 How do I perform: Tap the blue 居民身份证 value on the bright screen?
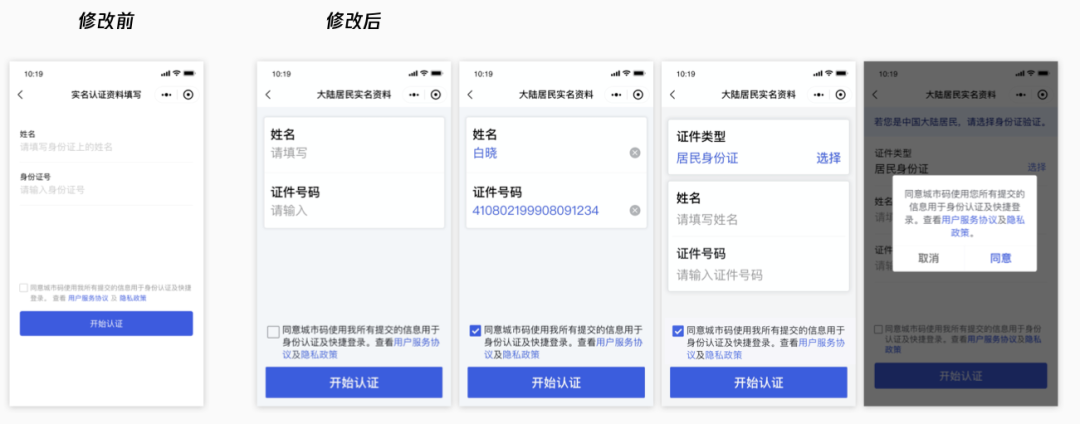[x=707, y=158]
